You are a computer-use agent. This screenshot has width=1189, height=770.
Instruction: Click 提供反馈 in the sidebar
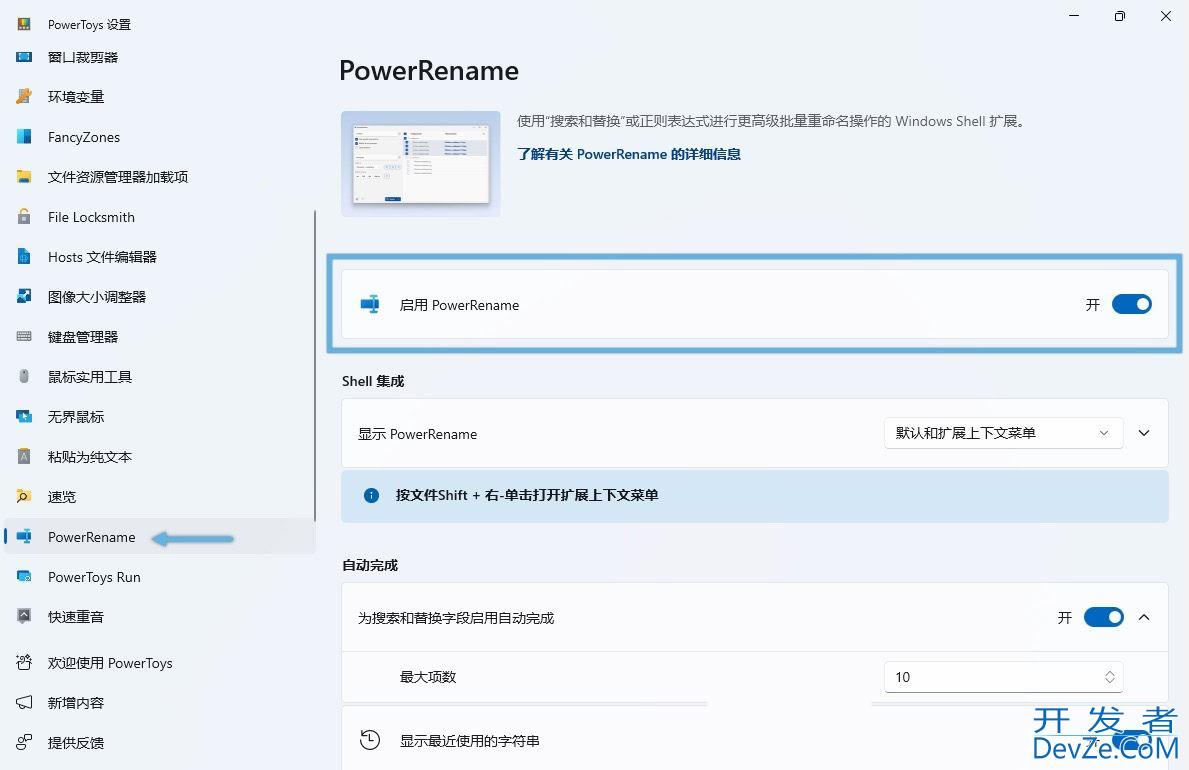pyautogui.click(x=76, y=742)
